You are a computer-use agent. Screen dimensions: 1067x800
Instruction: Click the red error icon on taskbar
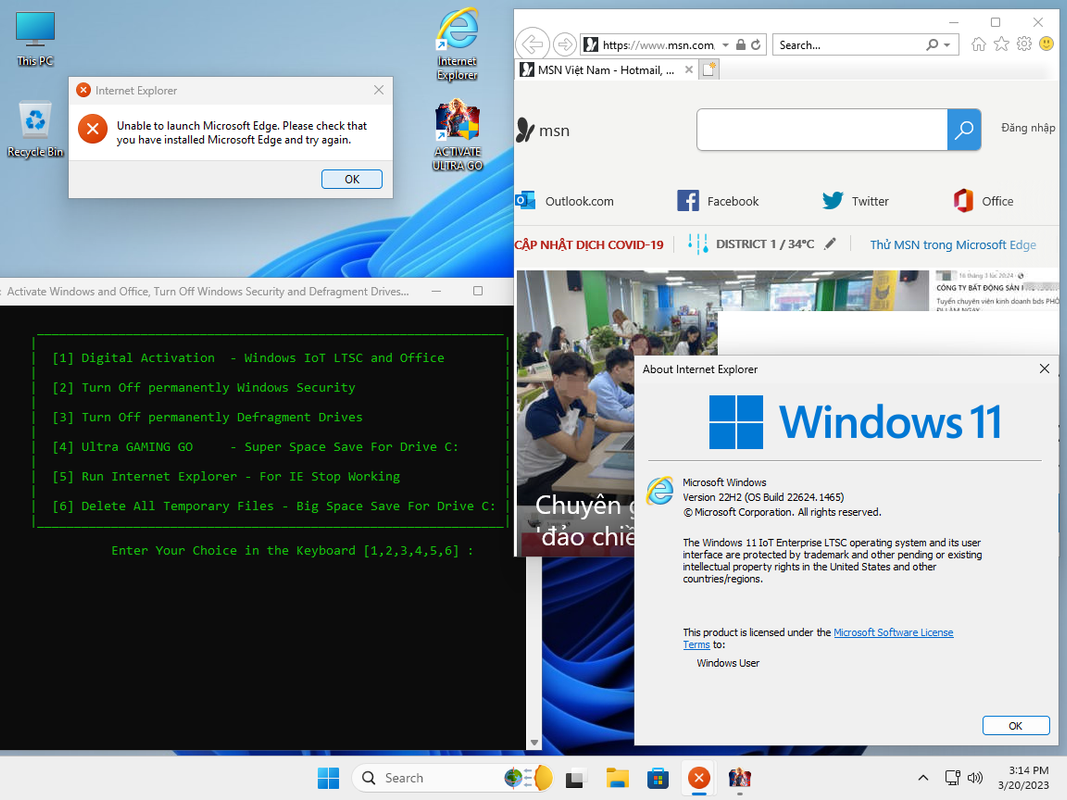[699, 778]
